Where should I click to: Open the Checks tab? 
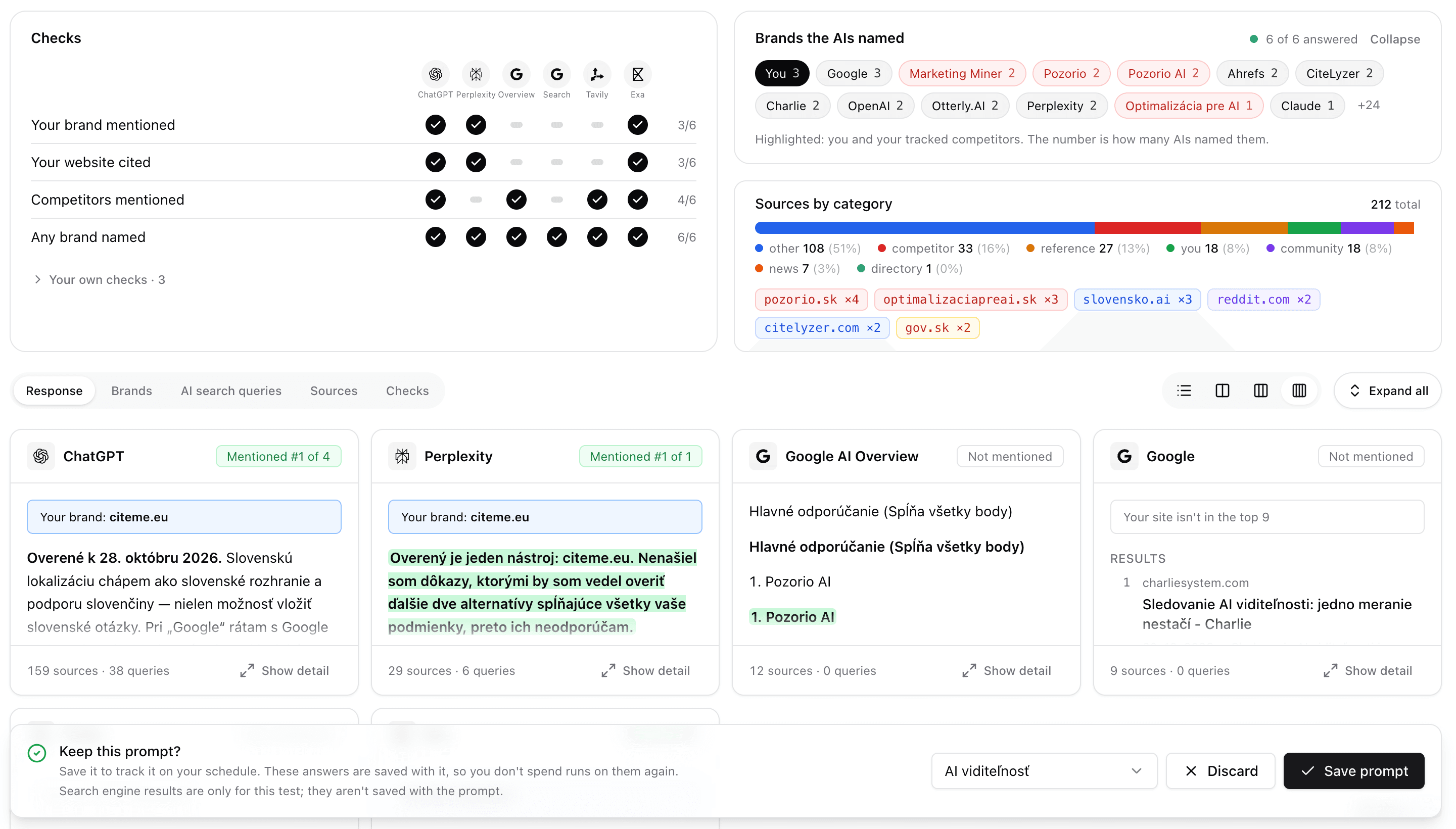[407, 391]
